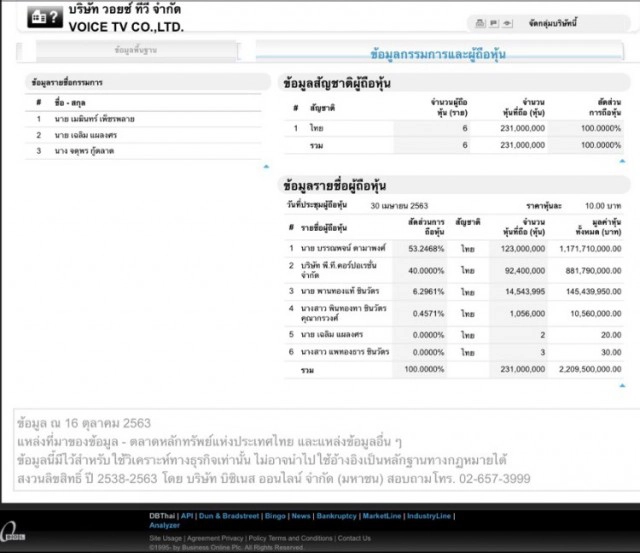The height and width of the screenshot is (553, 640).
Task: Open the News footer link
Action: click(301, 516)
